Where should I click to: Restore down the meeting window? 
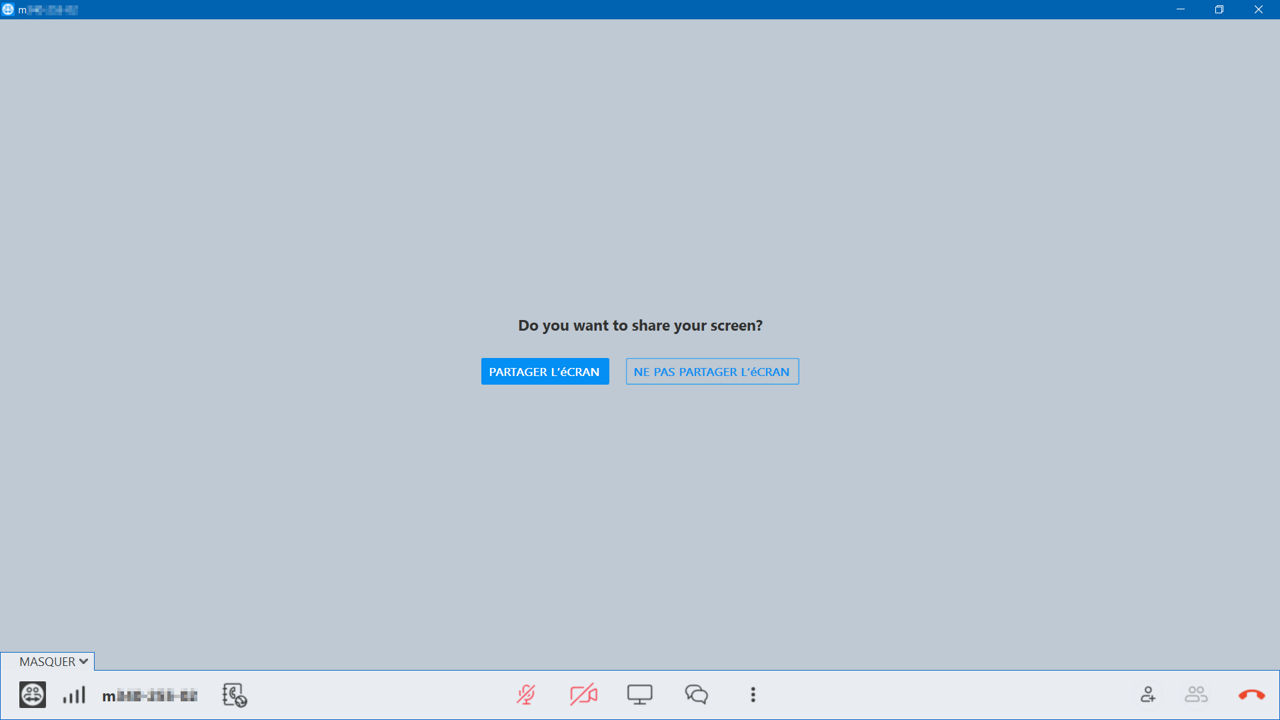pyautogui.click(x=1219, y=9)
